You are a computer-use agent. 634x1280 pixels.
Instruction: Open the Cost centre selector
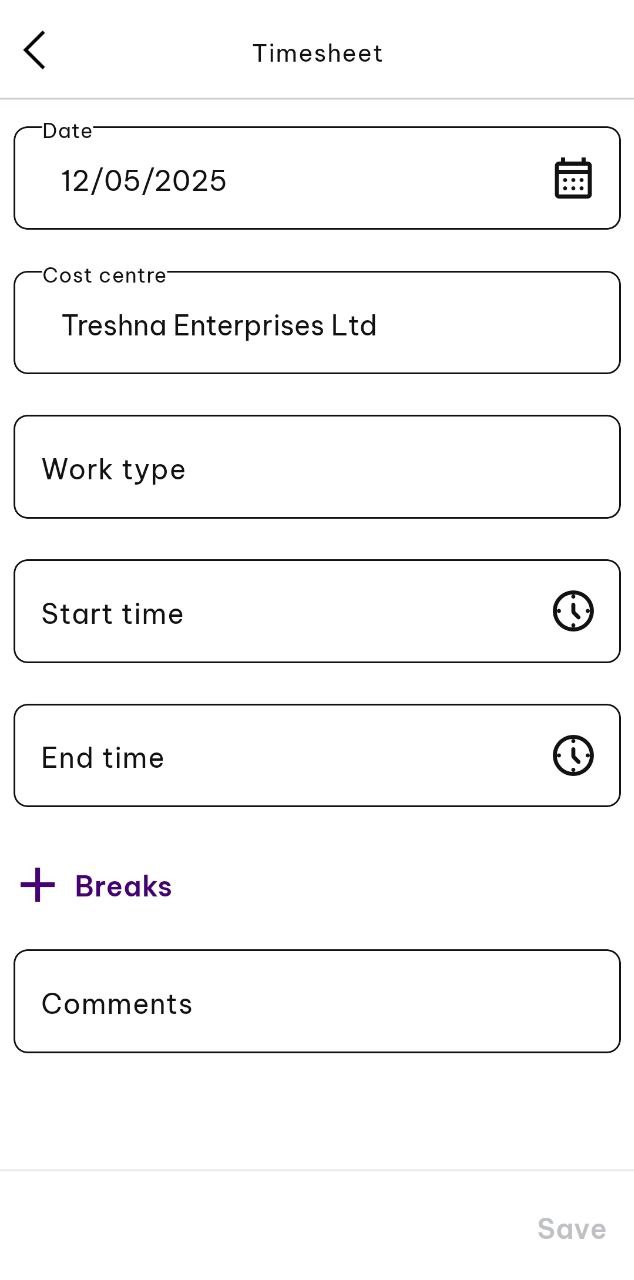pyautogui.click(x=317, y=323)
